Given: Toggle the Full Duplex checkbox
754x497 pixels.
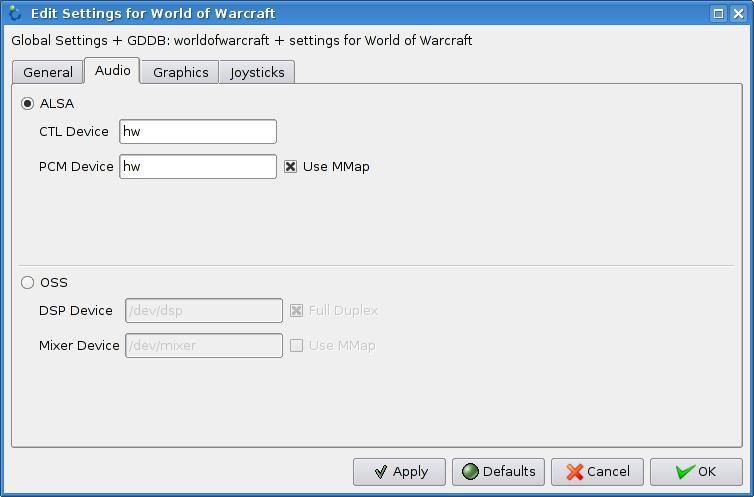Looking at the screenshot, I should 297,310.
